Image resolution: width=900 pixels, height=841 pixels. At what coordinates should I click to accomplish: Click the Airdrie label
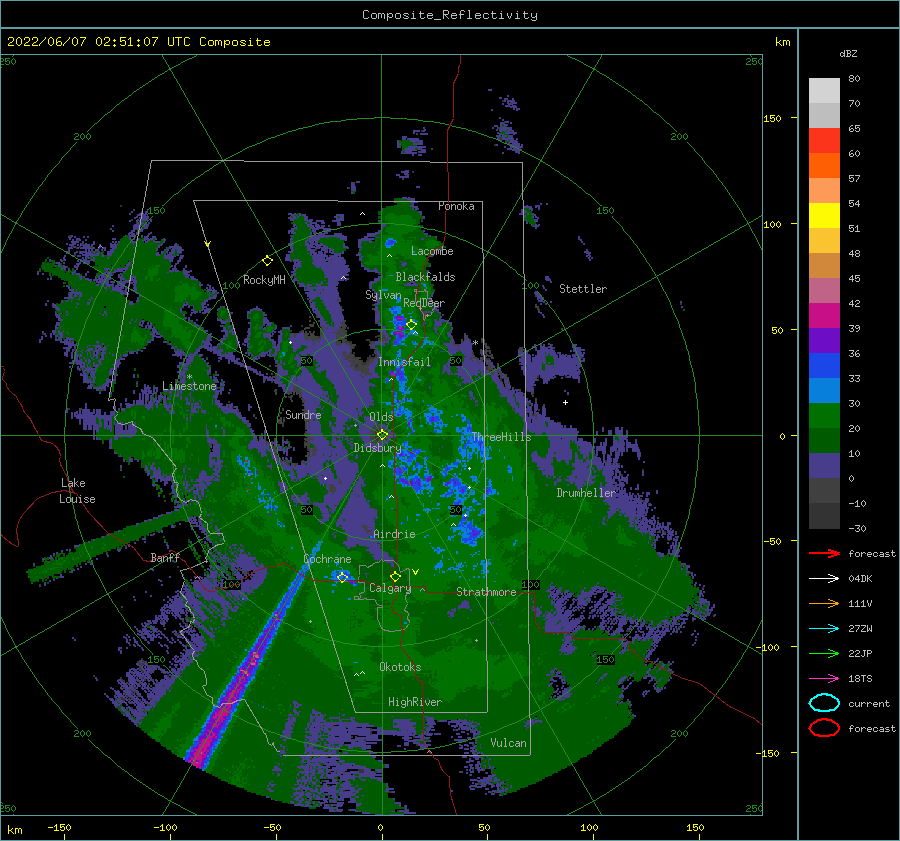pyautogui.click(x=394, y=534)
